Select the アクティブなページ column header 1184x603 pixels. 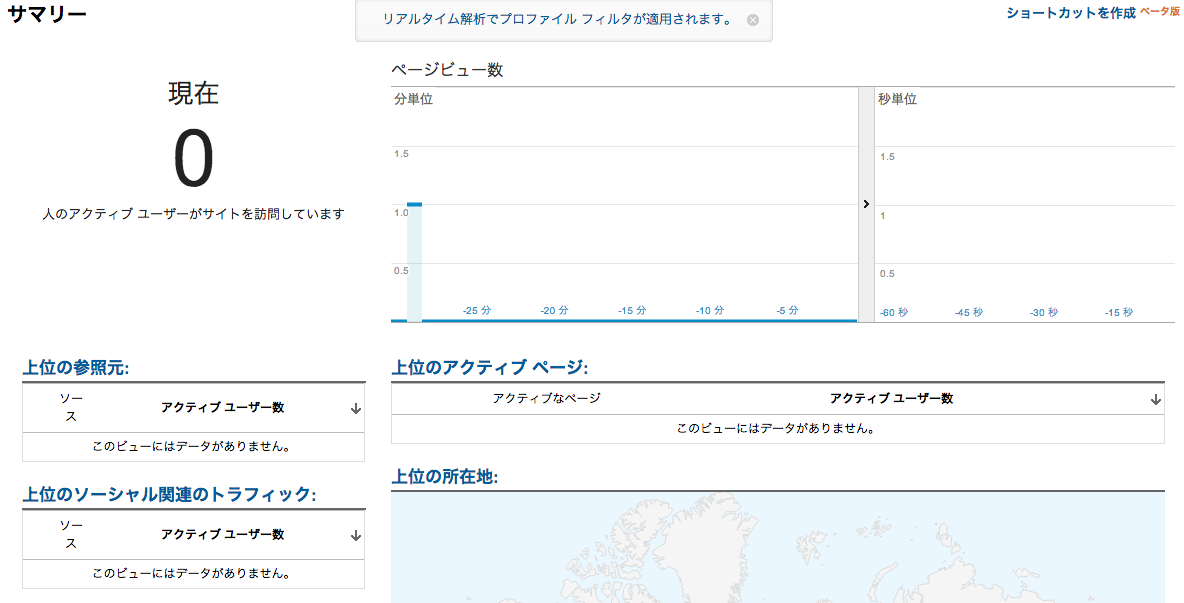tap(546, 398)
